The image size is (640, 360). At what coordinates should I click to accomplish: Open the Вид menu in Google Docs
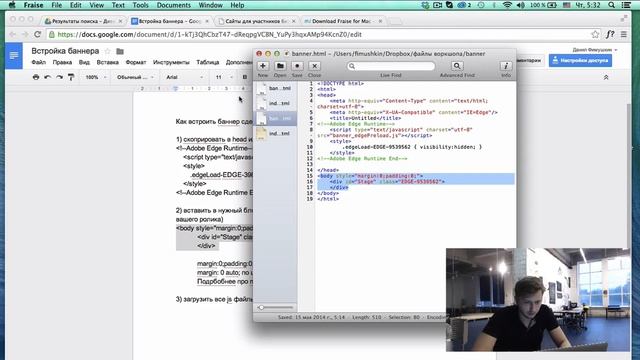point(84,62)
